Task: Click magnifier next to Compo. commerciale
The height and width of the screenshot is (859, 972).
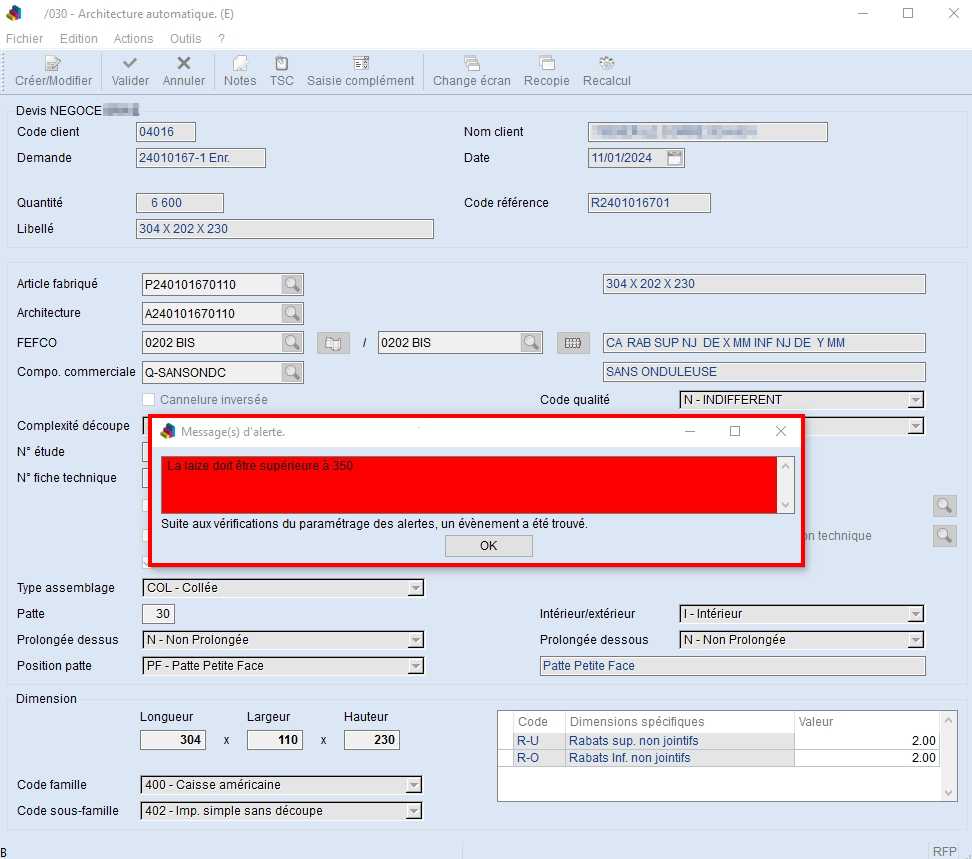Action: [x=291, y=373]
